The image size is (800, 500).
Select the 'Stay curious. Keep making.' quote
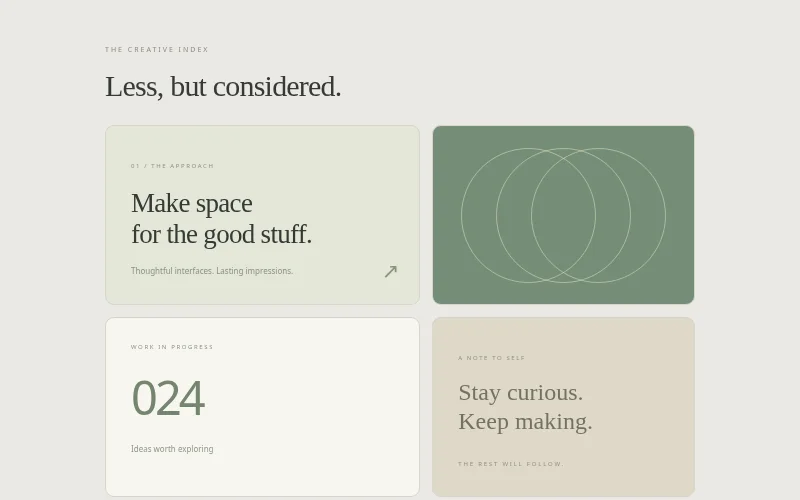point(526,407)
